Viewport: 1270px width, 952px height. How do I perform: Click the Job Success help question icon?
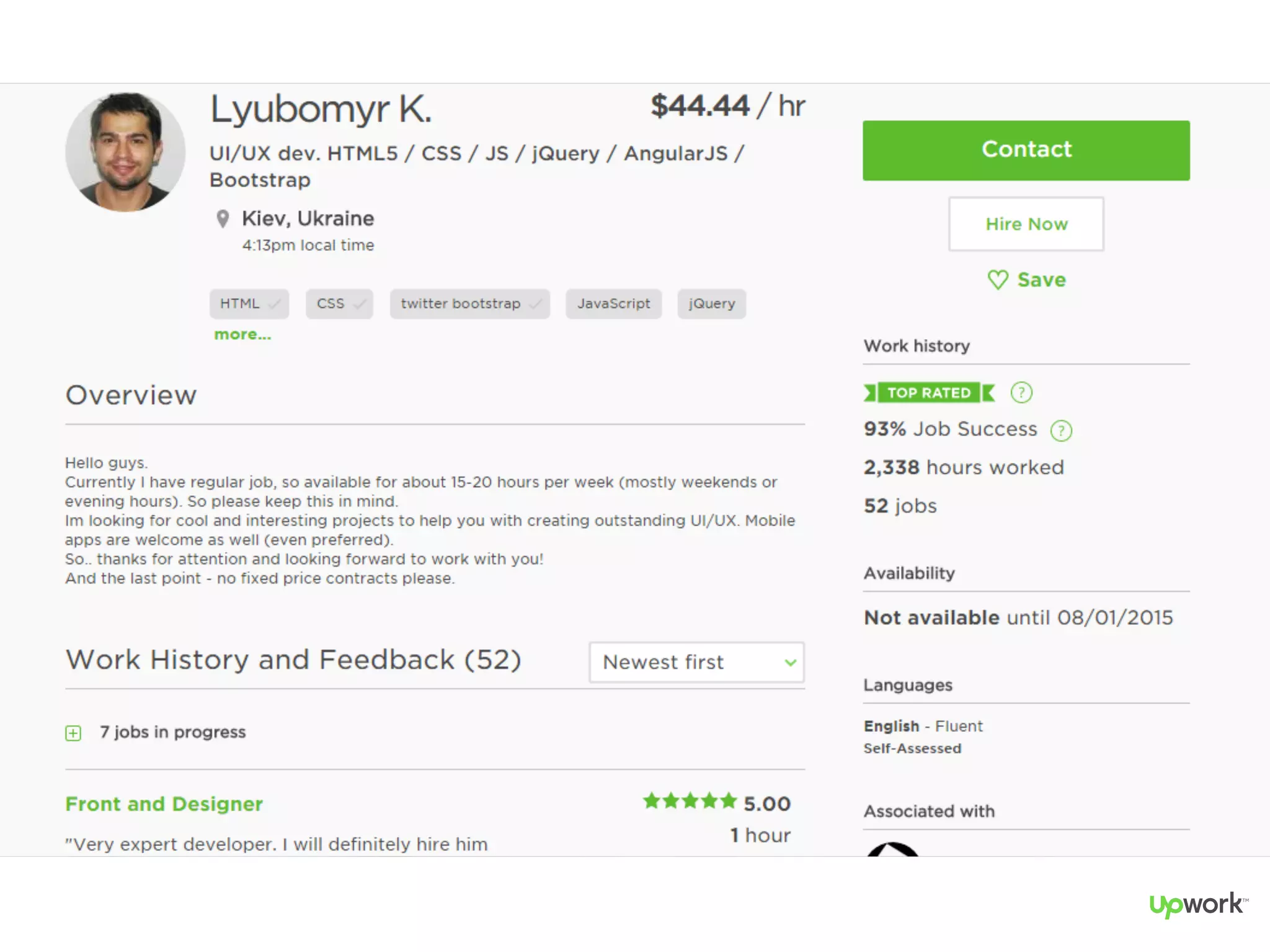(1061, 430)
